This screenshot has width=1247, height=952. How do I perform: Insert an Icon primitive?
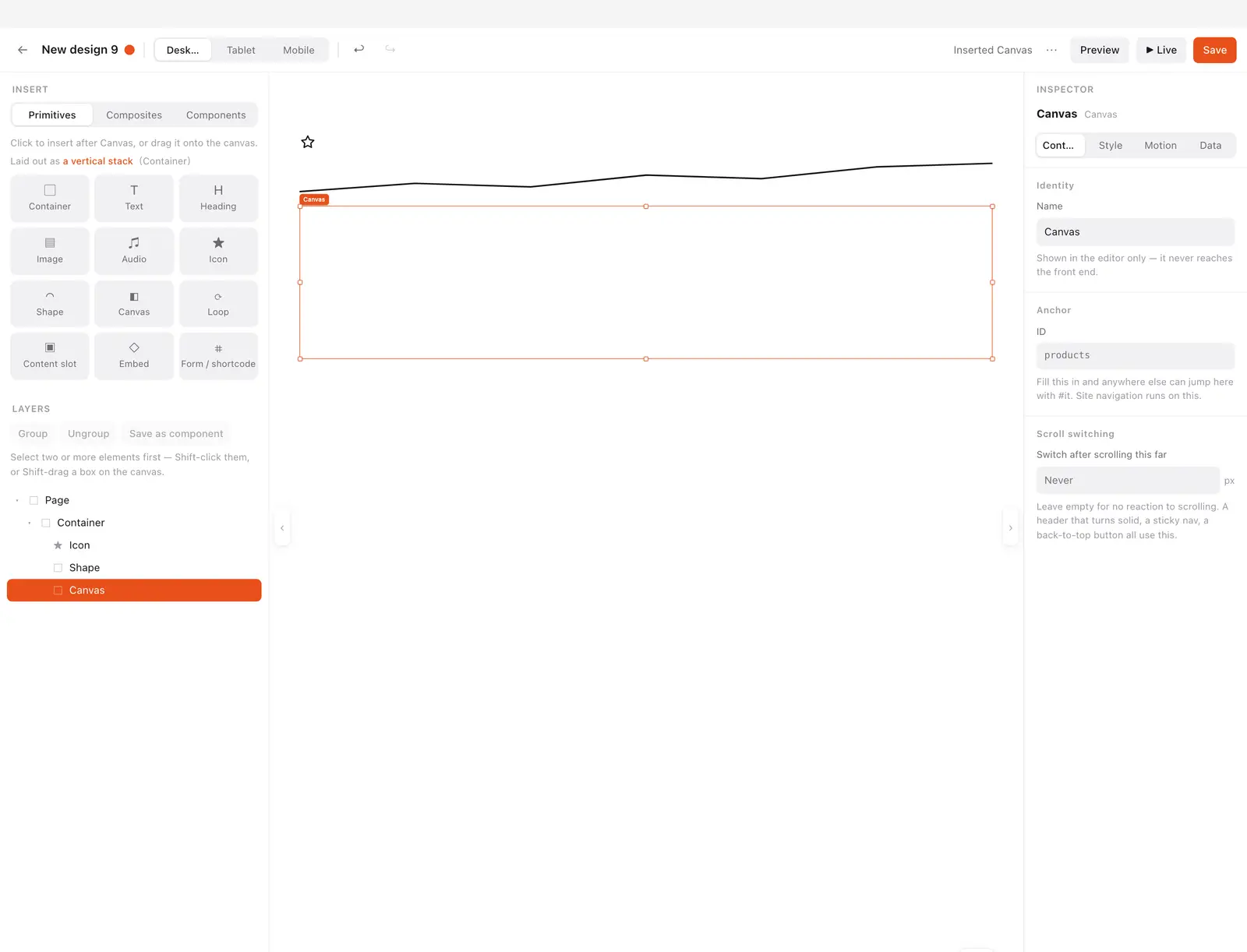click(x=218, y=251)
